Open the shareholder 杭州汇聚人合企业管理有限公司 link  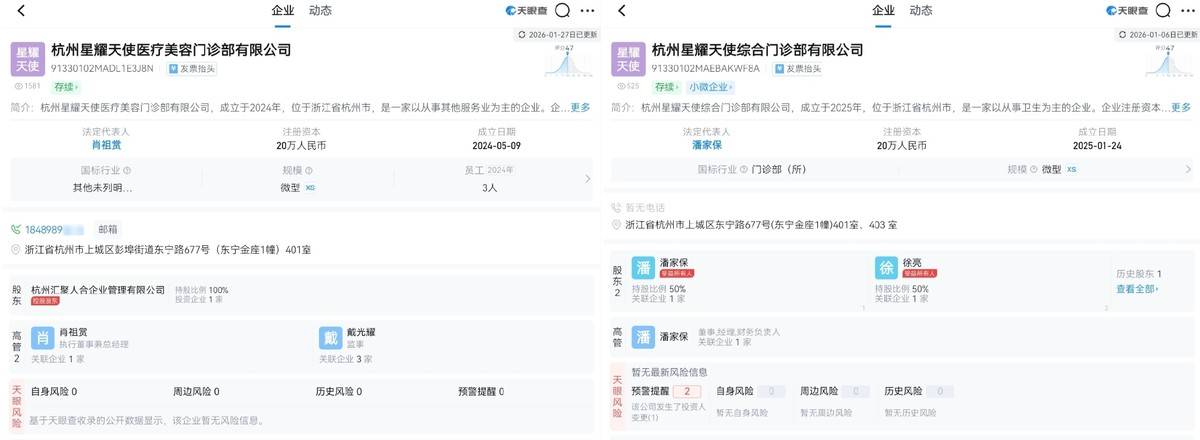(x=98, y=290)
